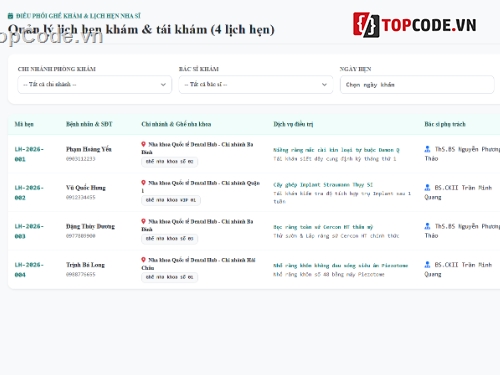Click the location pin in row LH-2026-002

(x=143, y=183)
